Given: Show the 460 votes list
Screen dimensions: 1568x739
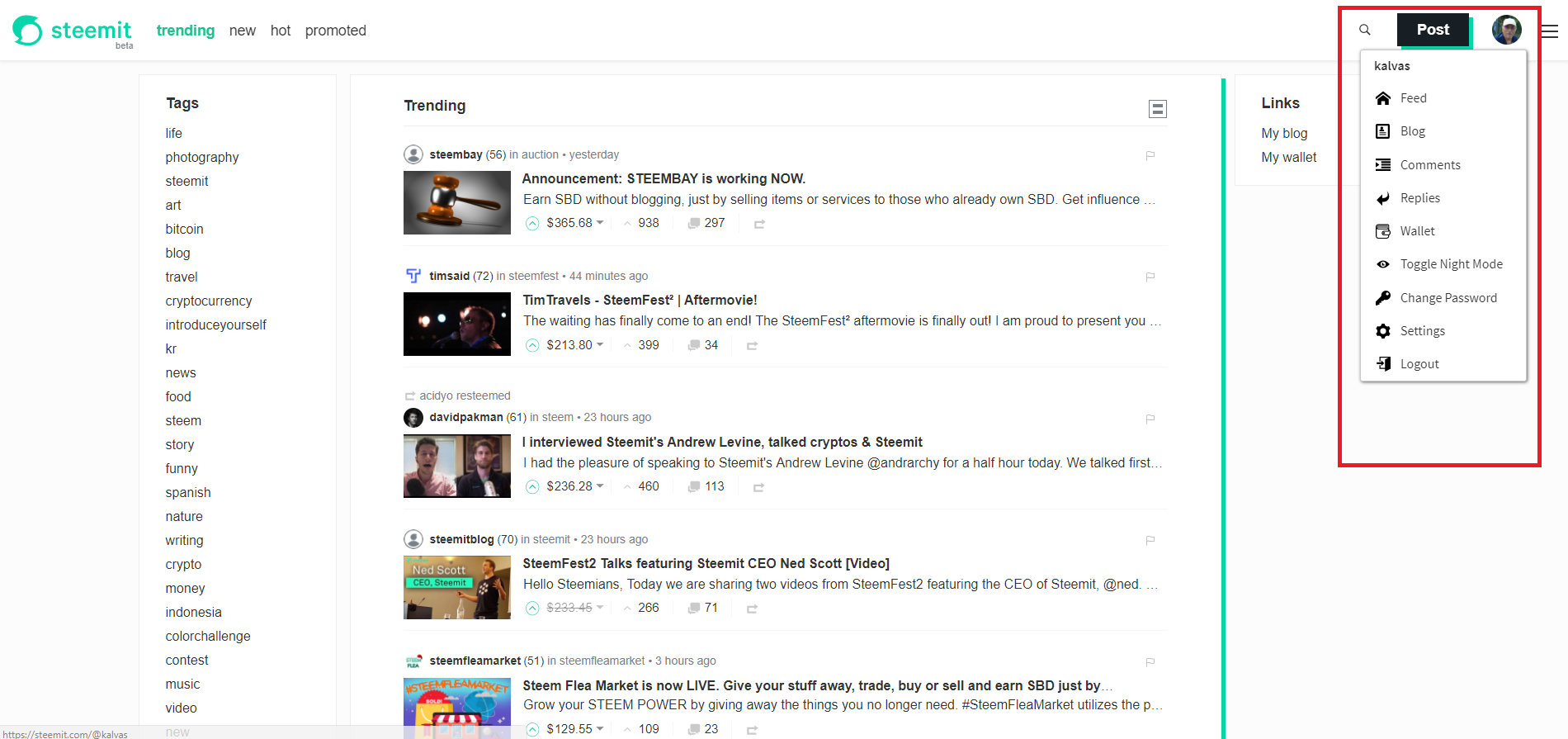Looking at the screenshot, I should pyautogui.click(x=649, y=487).
